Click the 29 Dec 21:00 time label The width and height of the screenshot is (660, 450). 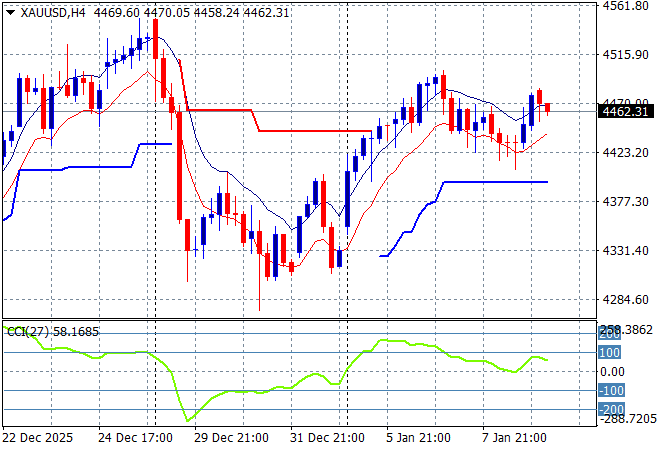(232, 437)
